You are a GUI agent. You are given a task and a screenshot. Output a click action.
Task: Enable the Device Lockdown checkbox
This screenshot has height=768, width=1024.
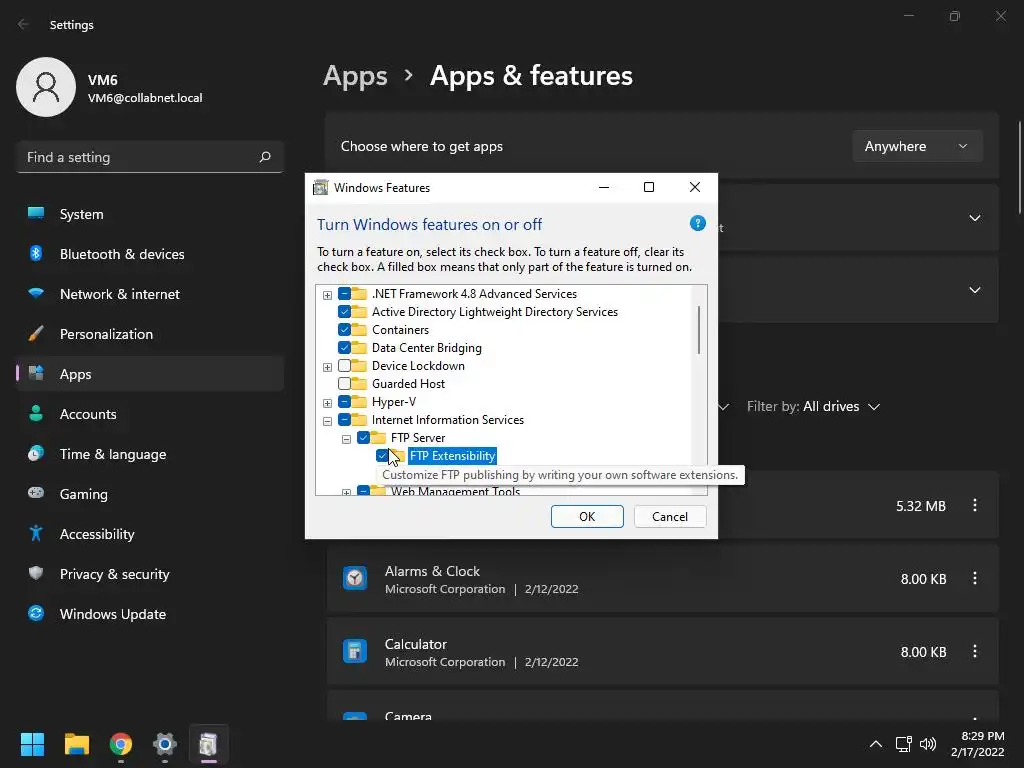point(344,366)
